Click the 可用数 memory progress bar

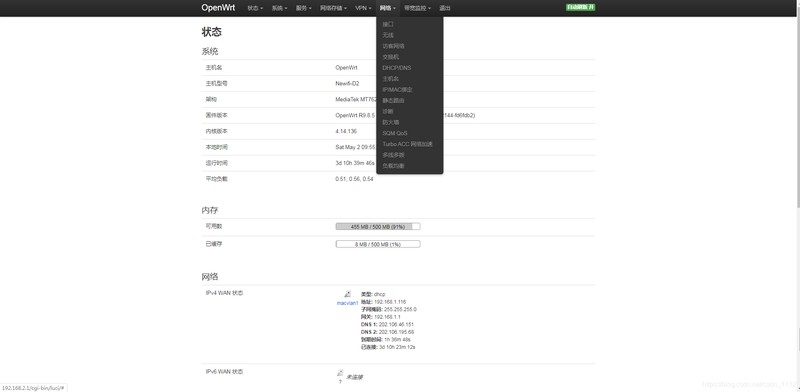pos(378,227)
